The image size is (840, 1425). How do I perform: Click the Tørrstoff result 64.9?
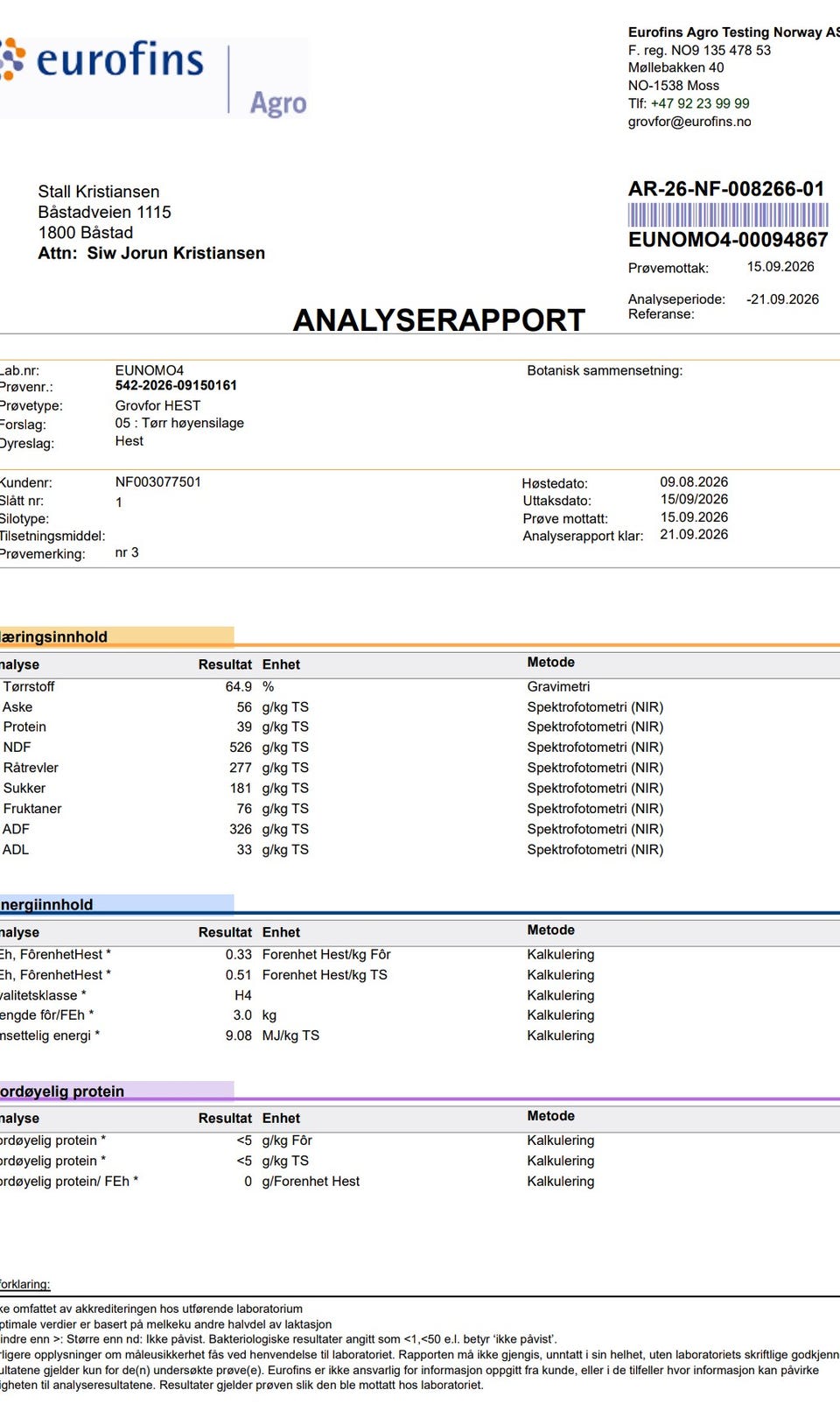239,687
